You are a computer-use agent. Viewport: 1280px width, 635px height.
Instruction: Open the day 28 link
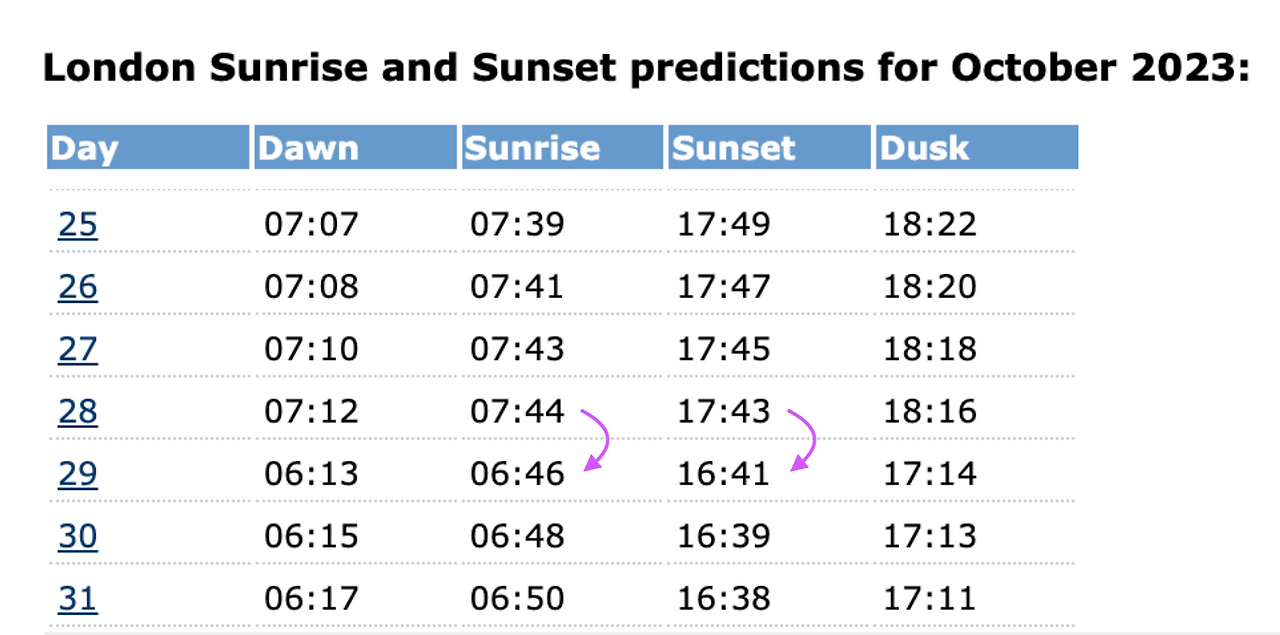click(78, 411)
